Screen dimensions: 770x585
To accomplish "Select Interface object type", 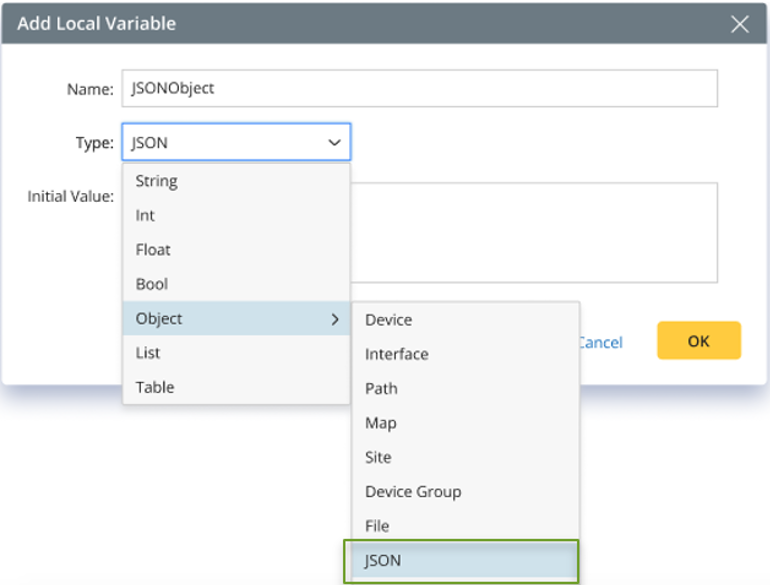I will (x=397, y=354).
